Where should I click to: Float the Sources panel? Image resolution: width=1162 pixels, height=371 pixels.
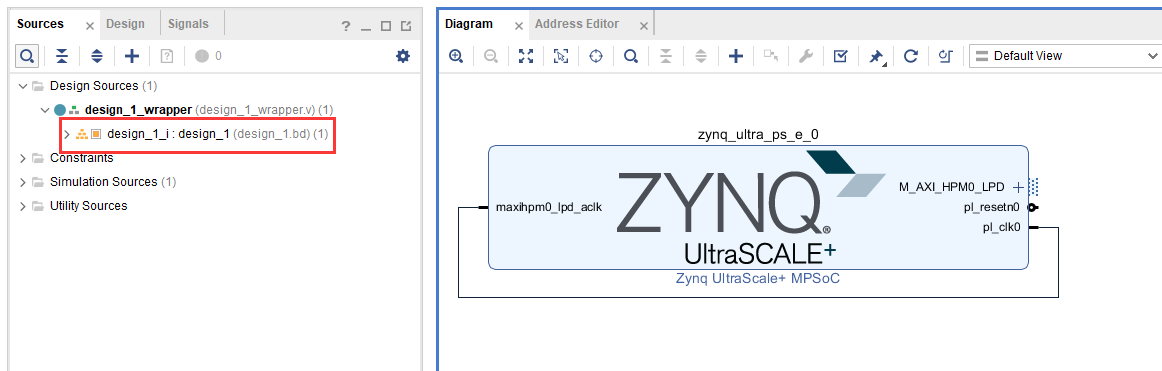pyautogui.click(x=406, y=26)
